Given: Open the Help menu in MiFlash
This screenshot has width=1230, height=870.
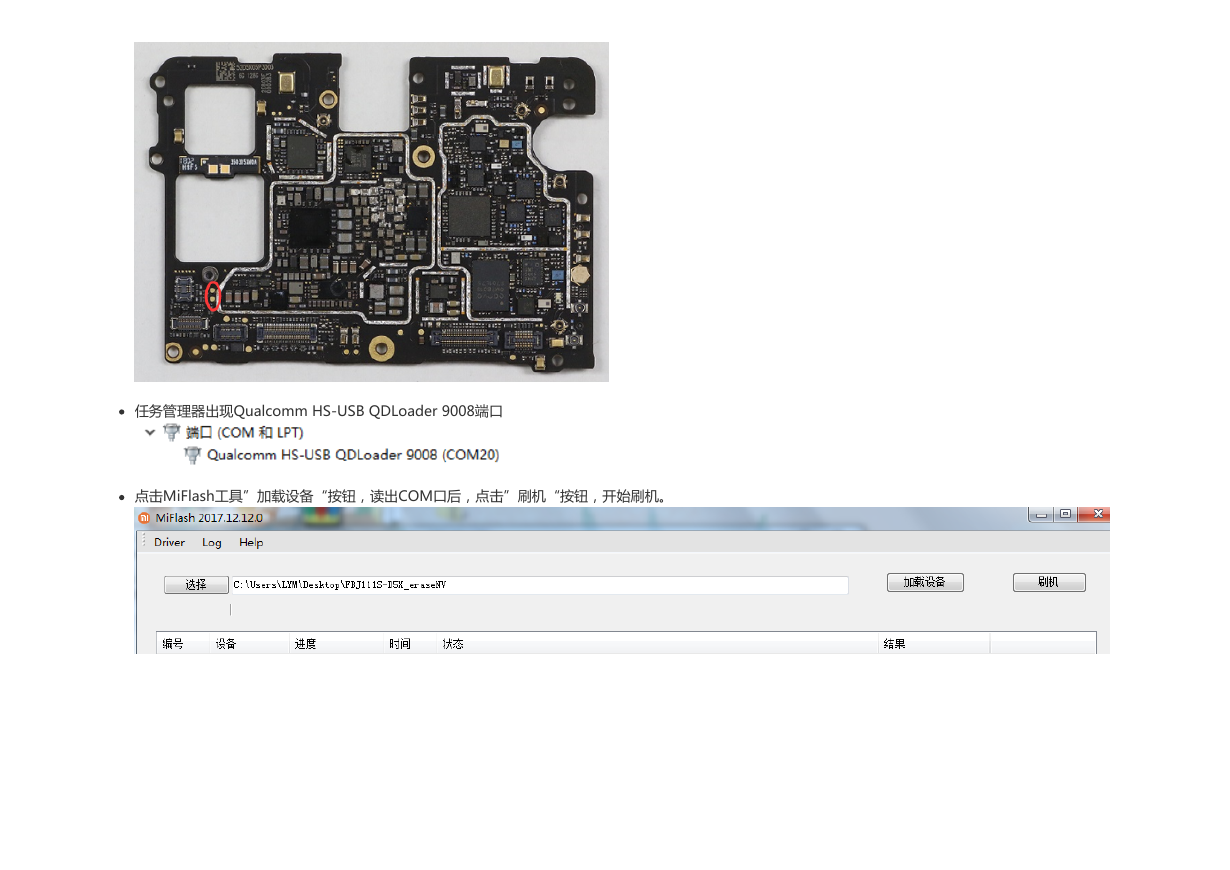Looking at the screenshot, I should point(251,542).
